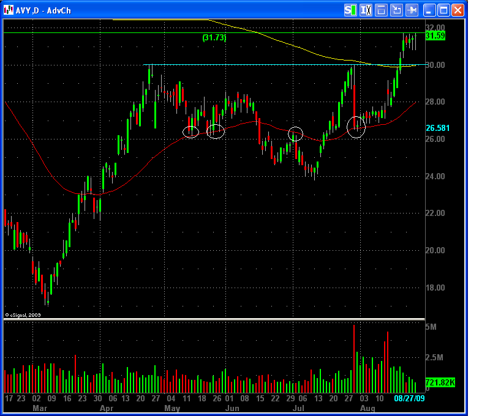
Task: Click the '18' date tick label
Action: pyautogui.click(x=202, y=398)
